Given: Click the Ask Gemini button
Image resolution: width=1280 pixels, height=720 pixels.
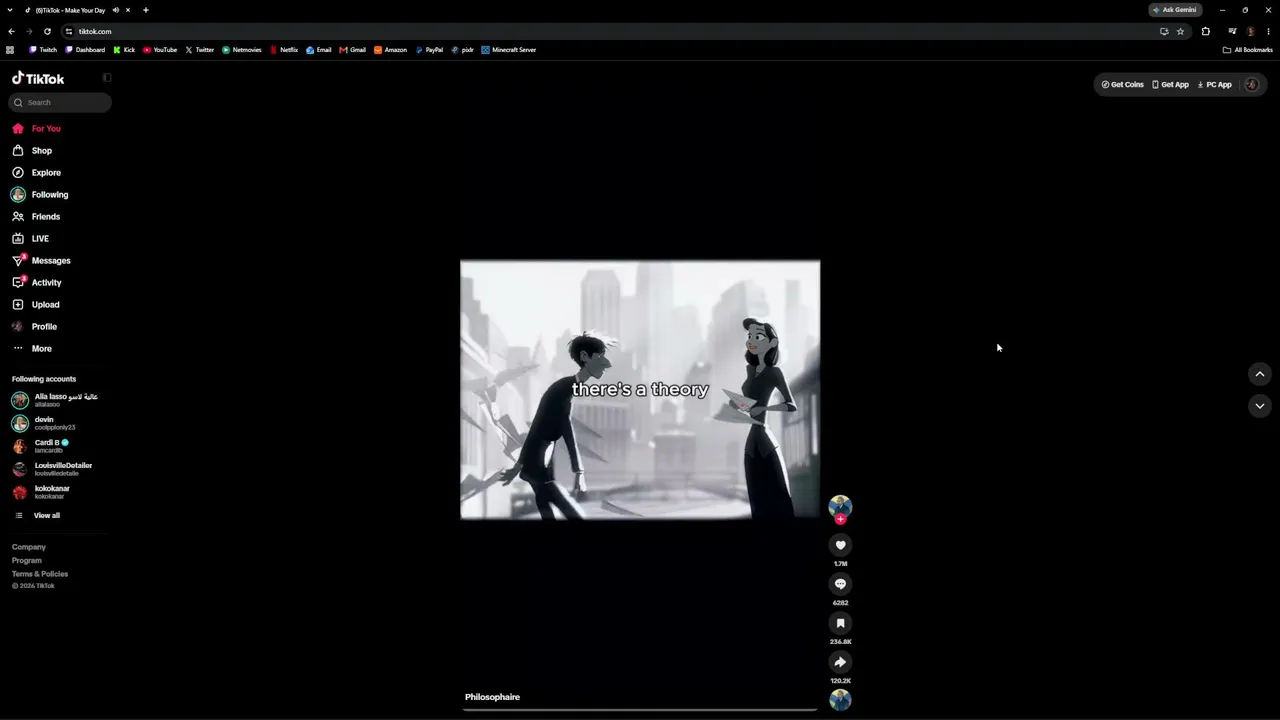Looking at the screenshot, I should point(1174,10).
